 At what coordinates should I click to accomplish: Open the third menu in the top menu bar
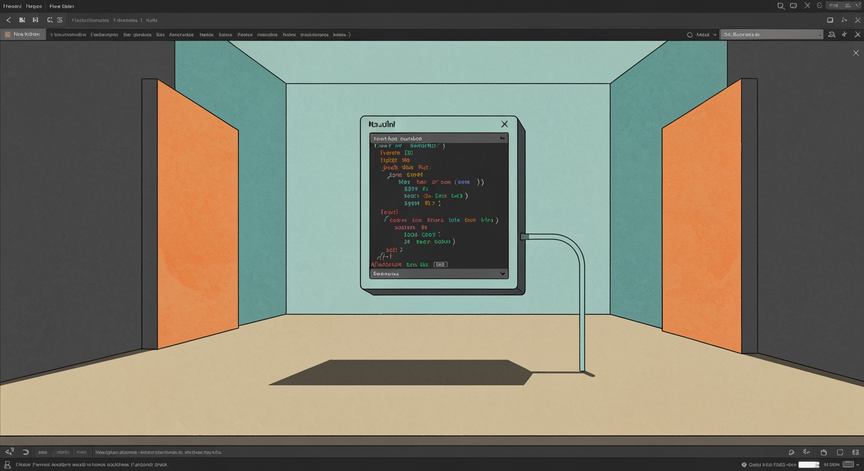coord(62,6)
